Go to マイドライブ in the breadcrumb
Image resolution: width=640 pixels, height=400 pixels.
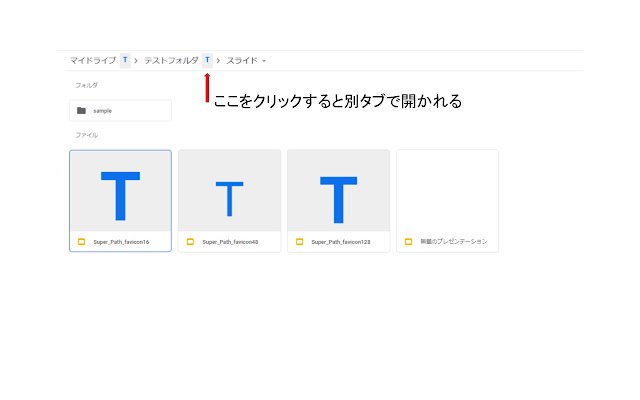pos(93,60)
